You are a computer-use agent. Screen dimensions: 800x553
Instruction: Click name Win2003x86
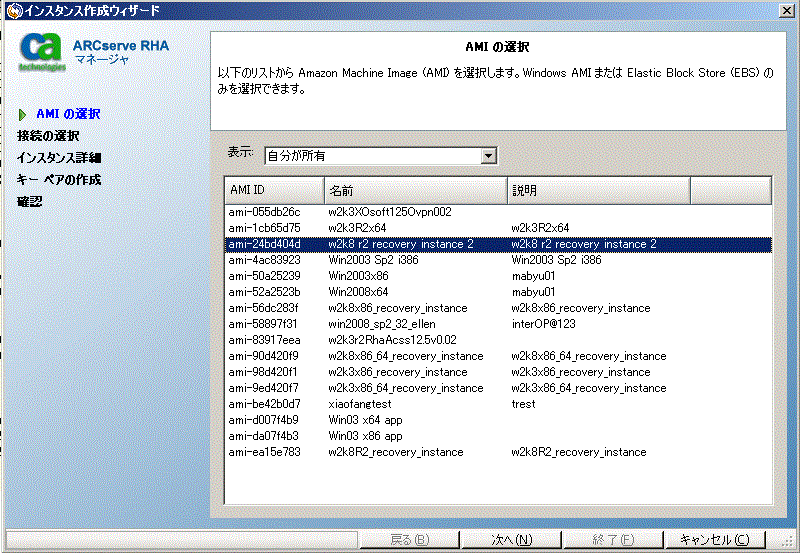(x=358, y=276)
